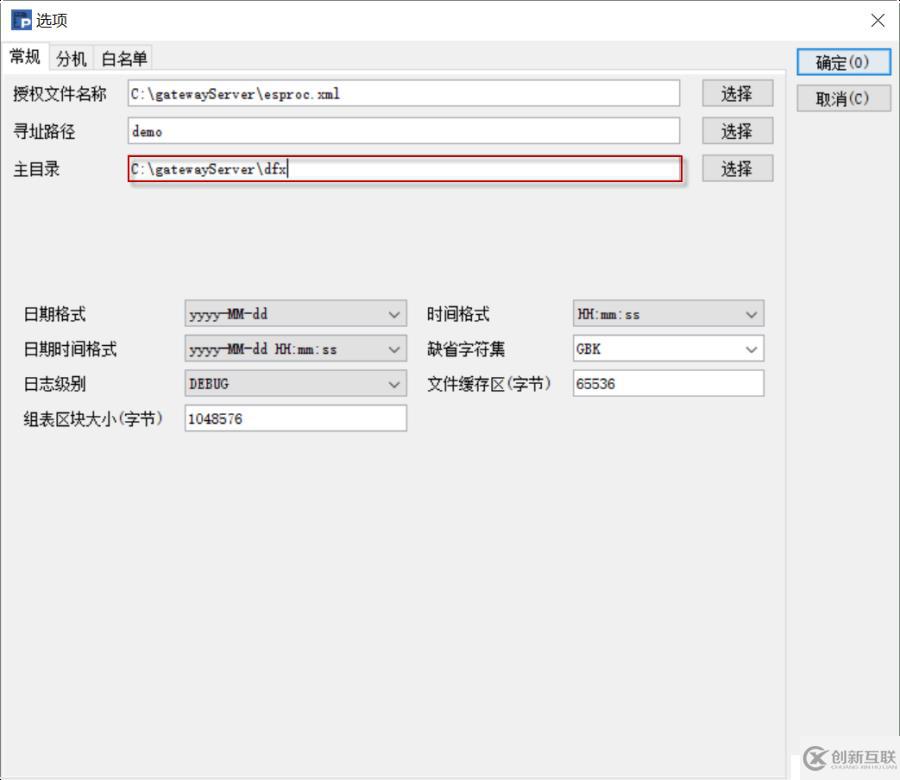
Task: Click 选择 next to 授权文件名称
Action: pos(737,93)
